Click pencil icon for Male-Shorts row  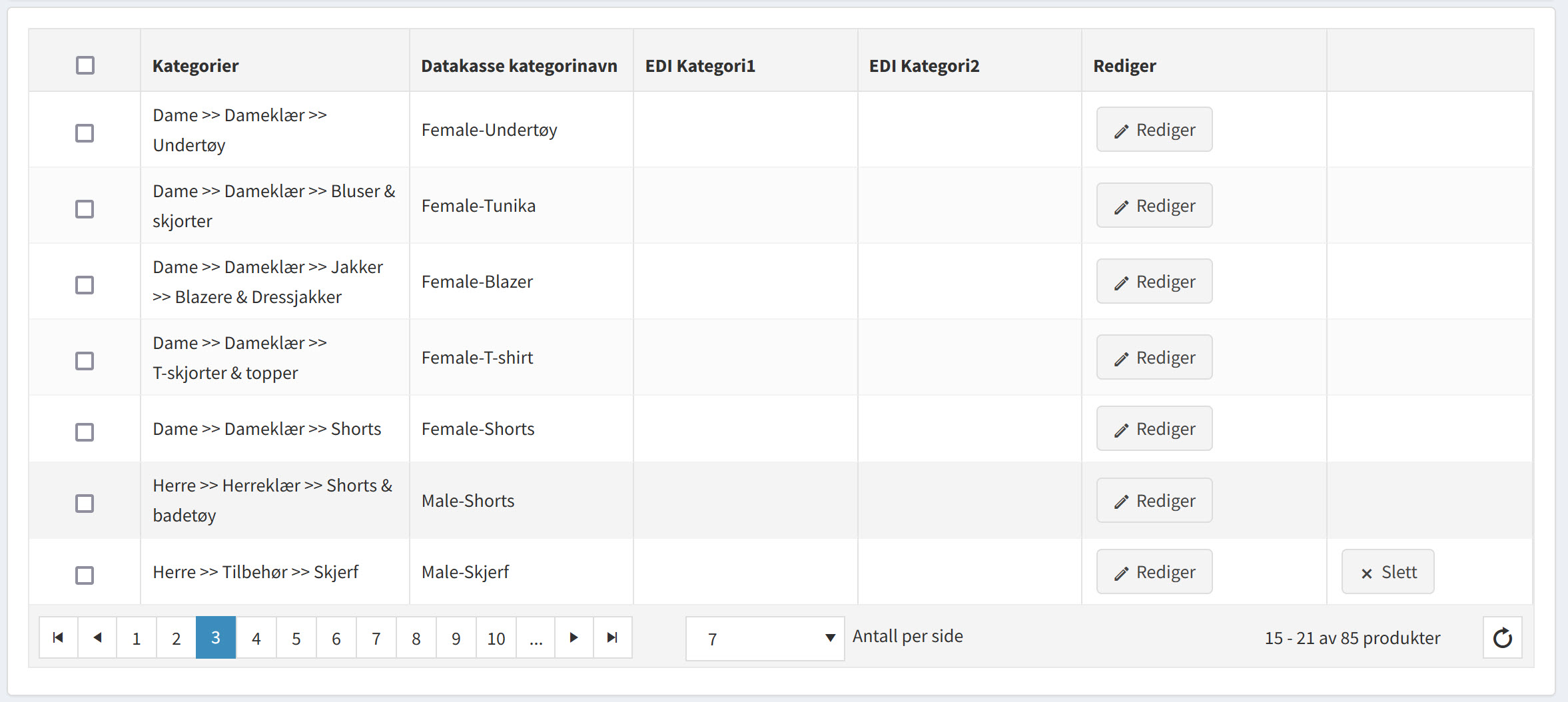(1122, 502)
